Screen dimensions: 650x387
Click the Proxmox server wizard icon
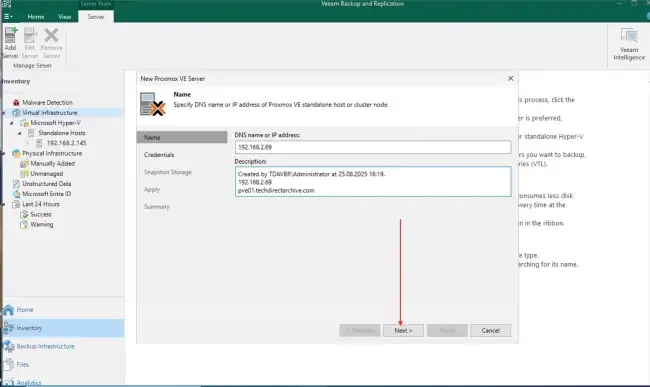coord(153,104)
